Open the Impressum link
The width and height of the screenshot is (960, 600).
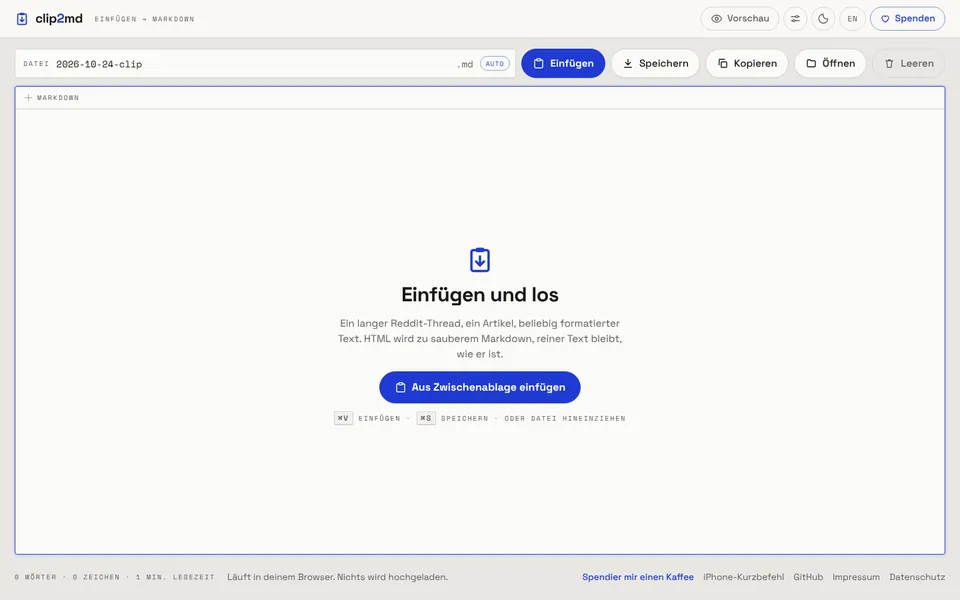(856, 577)
